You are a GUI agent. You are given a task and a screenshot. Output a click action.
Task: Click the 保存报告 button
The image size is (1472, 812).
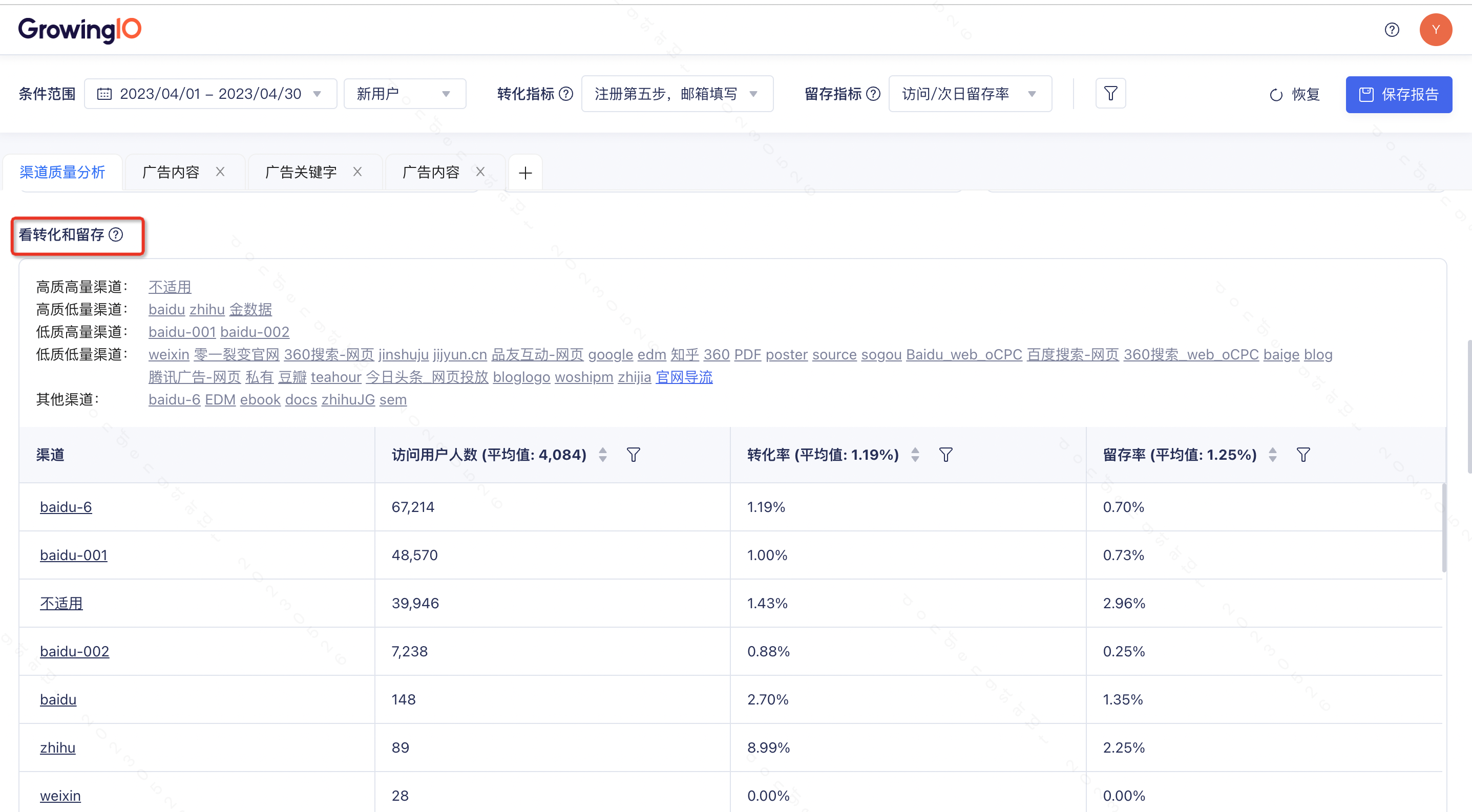(1398, 94)
